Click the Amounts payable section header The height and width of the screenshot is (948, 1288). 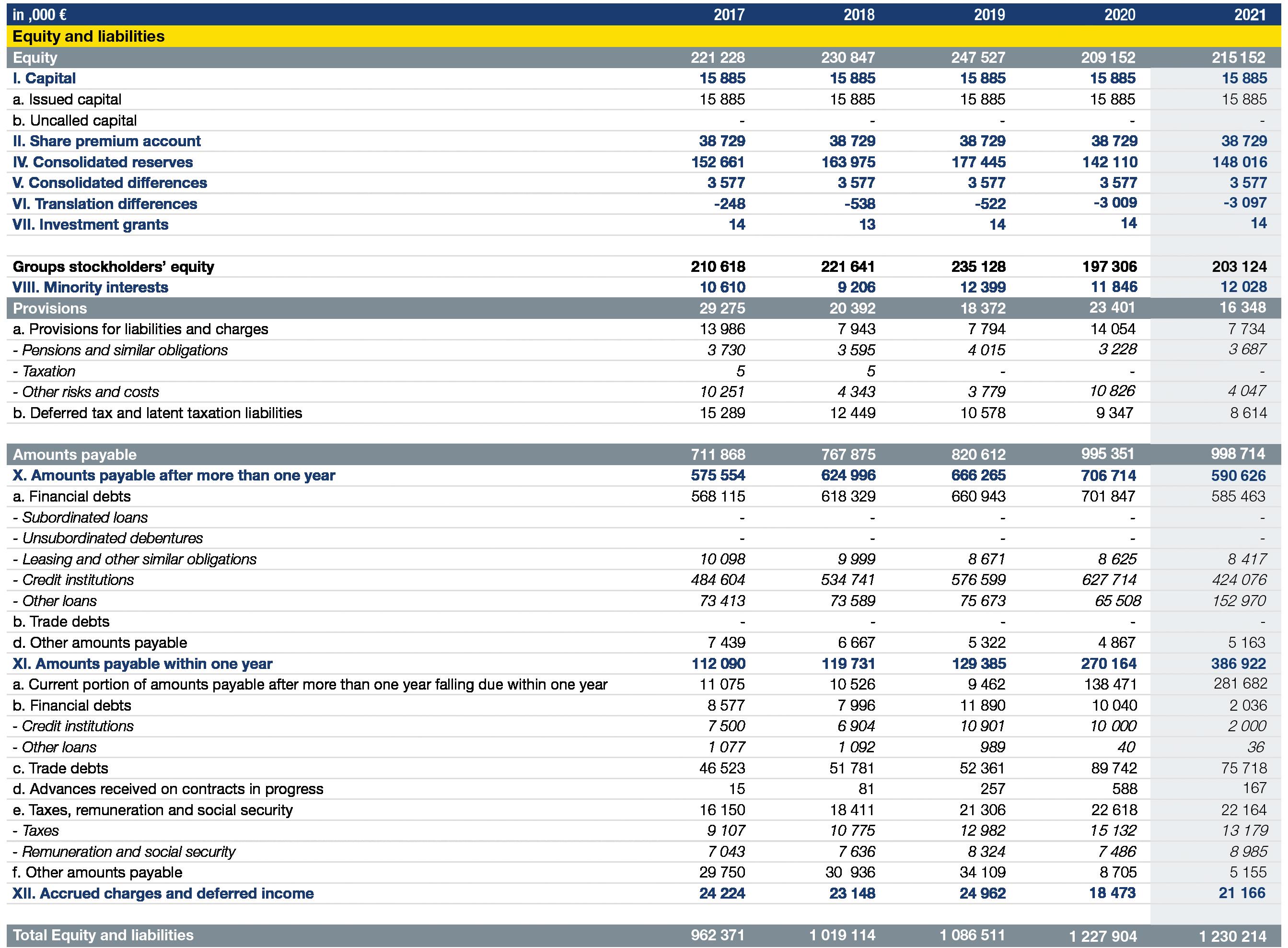(x=75, y=455)
